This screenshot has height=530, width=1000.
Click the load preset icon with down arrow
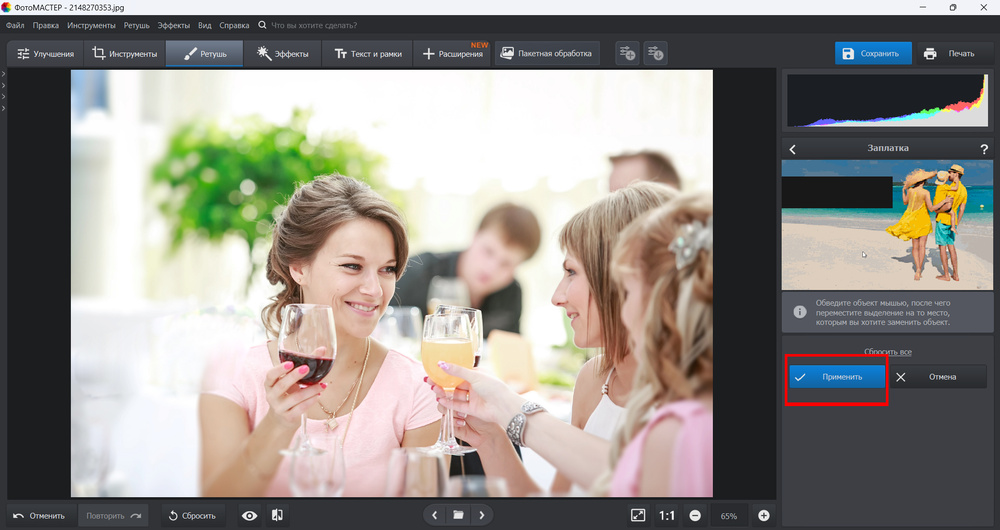pos(655,53)
